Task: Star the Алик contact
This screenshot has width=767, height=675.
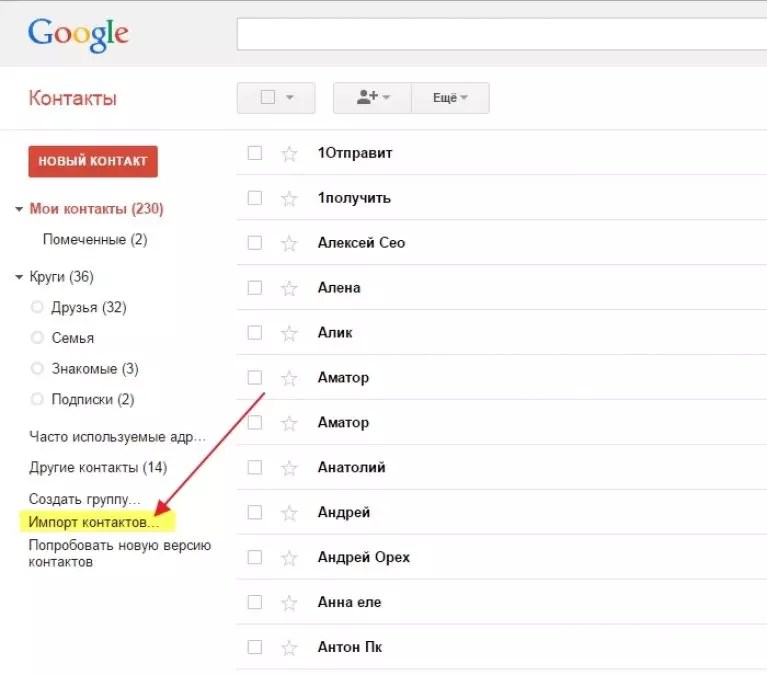Action: pyautogui.click(x=289, y=333)
